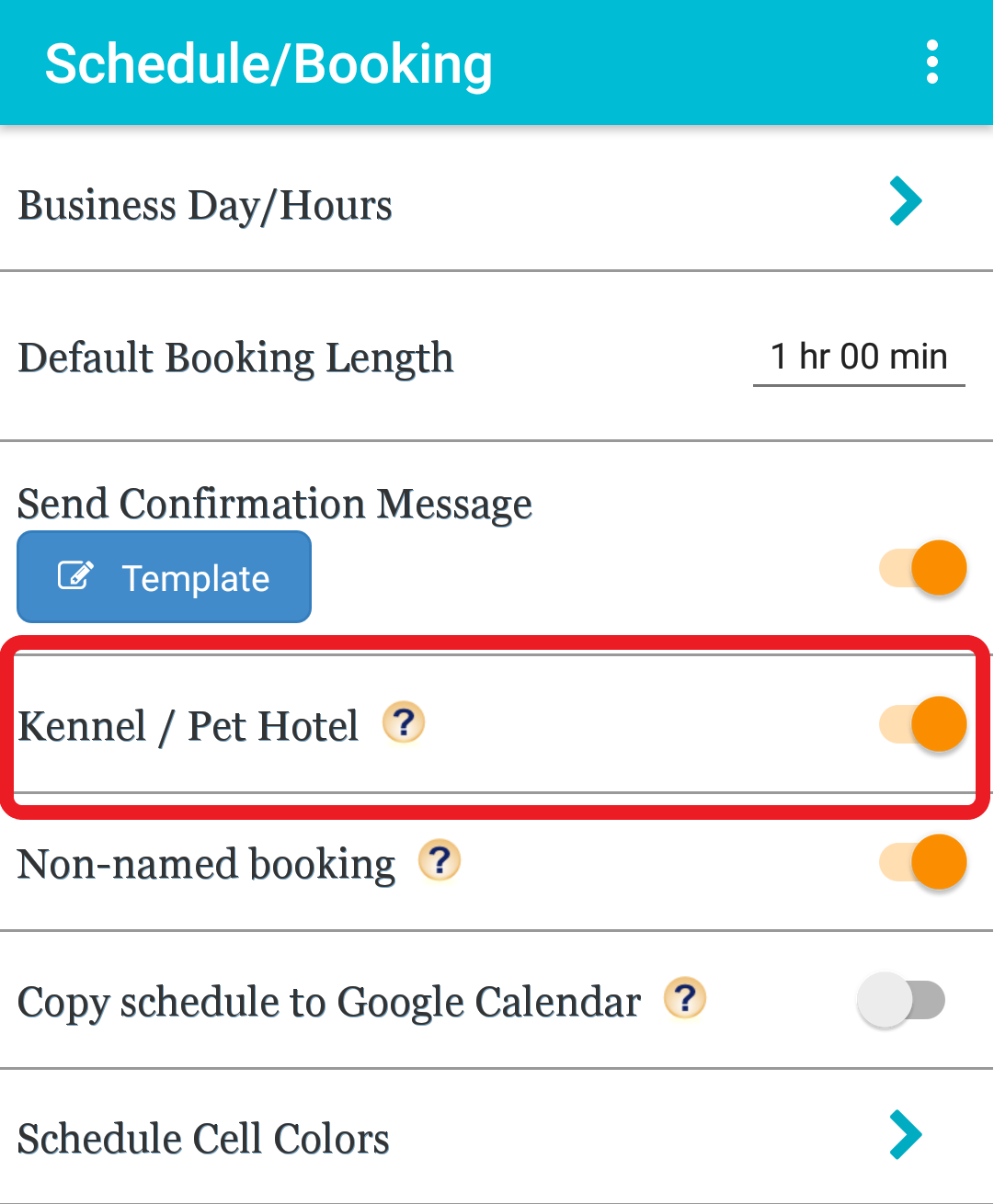Open Schedule Cell Colors settings row
The height and width of the screenshot is (1204, 994).
tap(497, 1136)
